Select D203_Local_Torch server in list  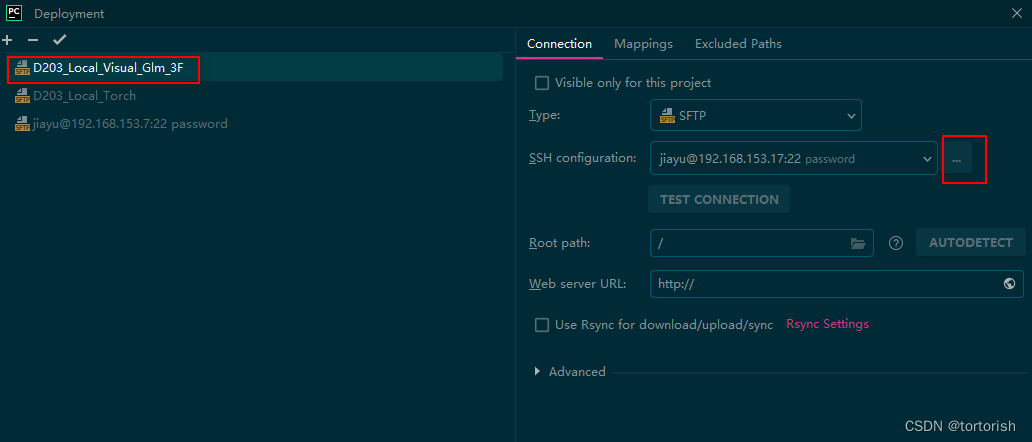tap(84, 96)
